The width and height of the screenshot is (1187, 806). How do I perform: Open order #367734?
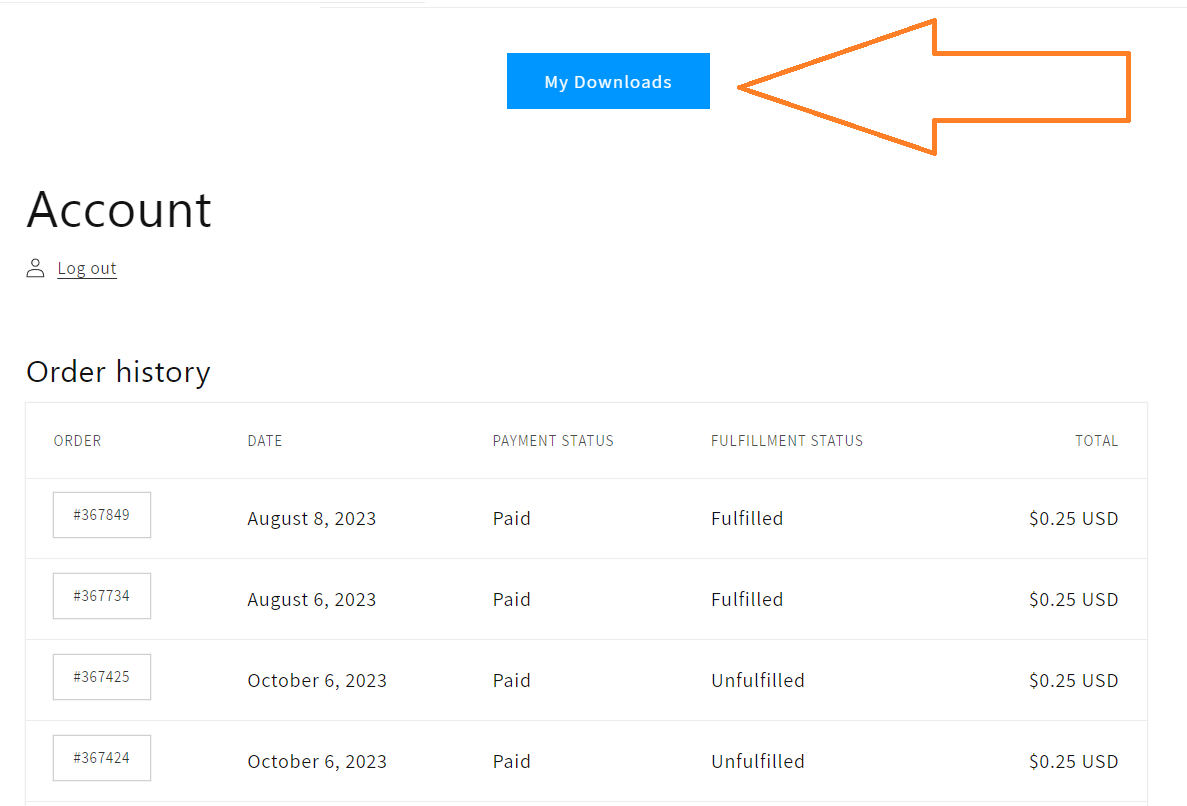[x=101, y=596]
